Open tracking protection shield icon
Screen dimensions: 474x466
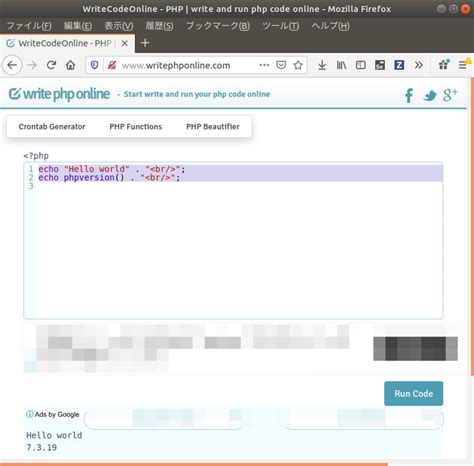pos(94,65)
